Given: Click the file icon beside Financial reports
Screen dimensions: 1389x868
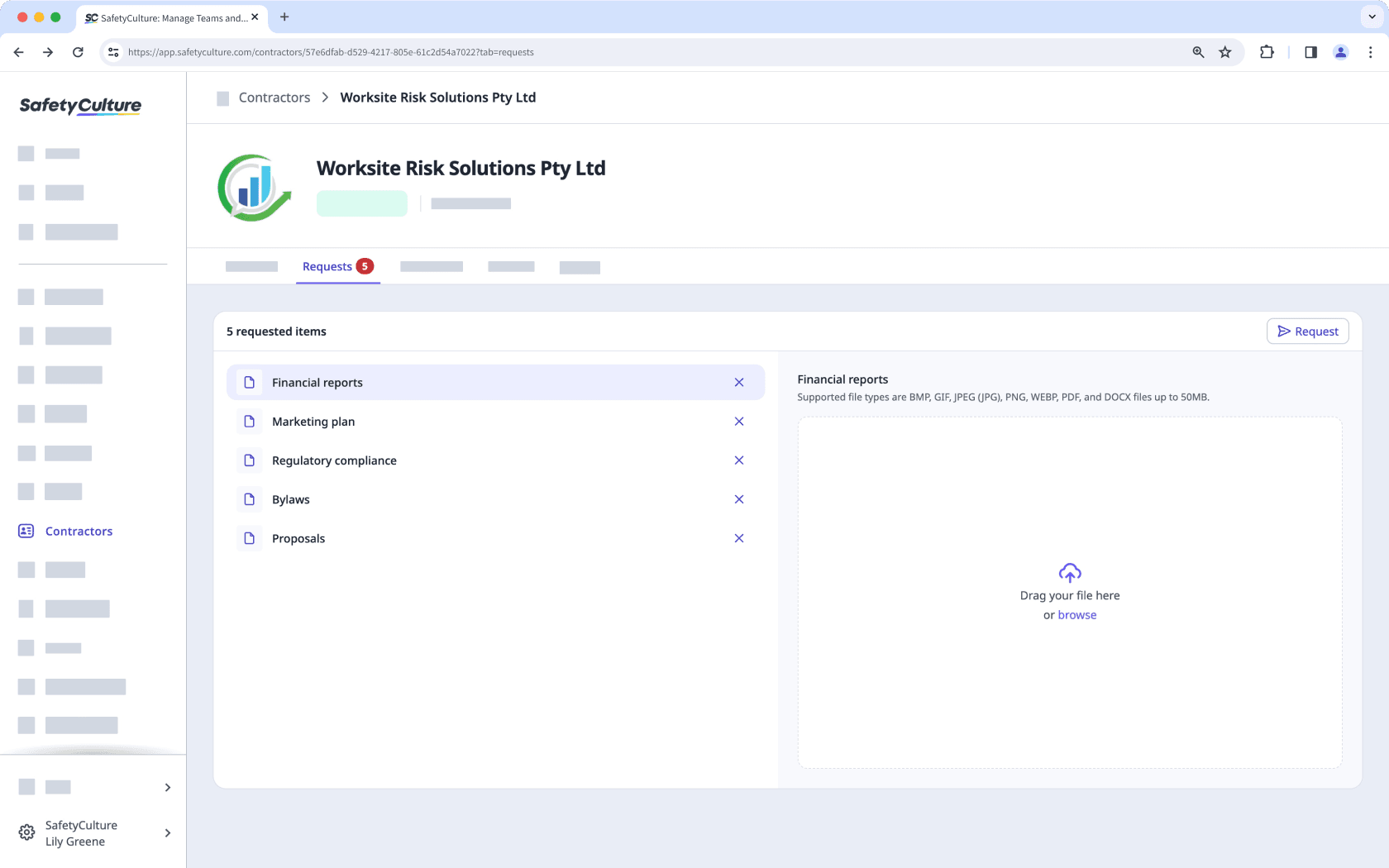Looking at the screenshot, I should coord(249,382).
